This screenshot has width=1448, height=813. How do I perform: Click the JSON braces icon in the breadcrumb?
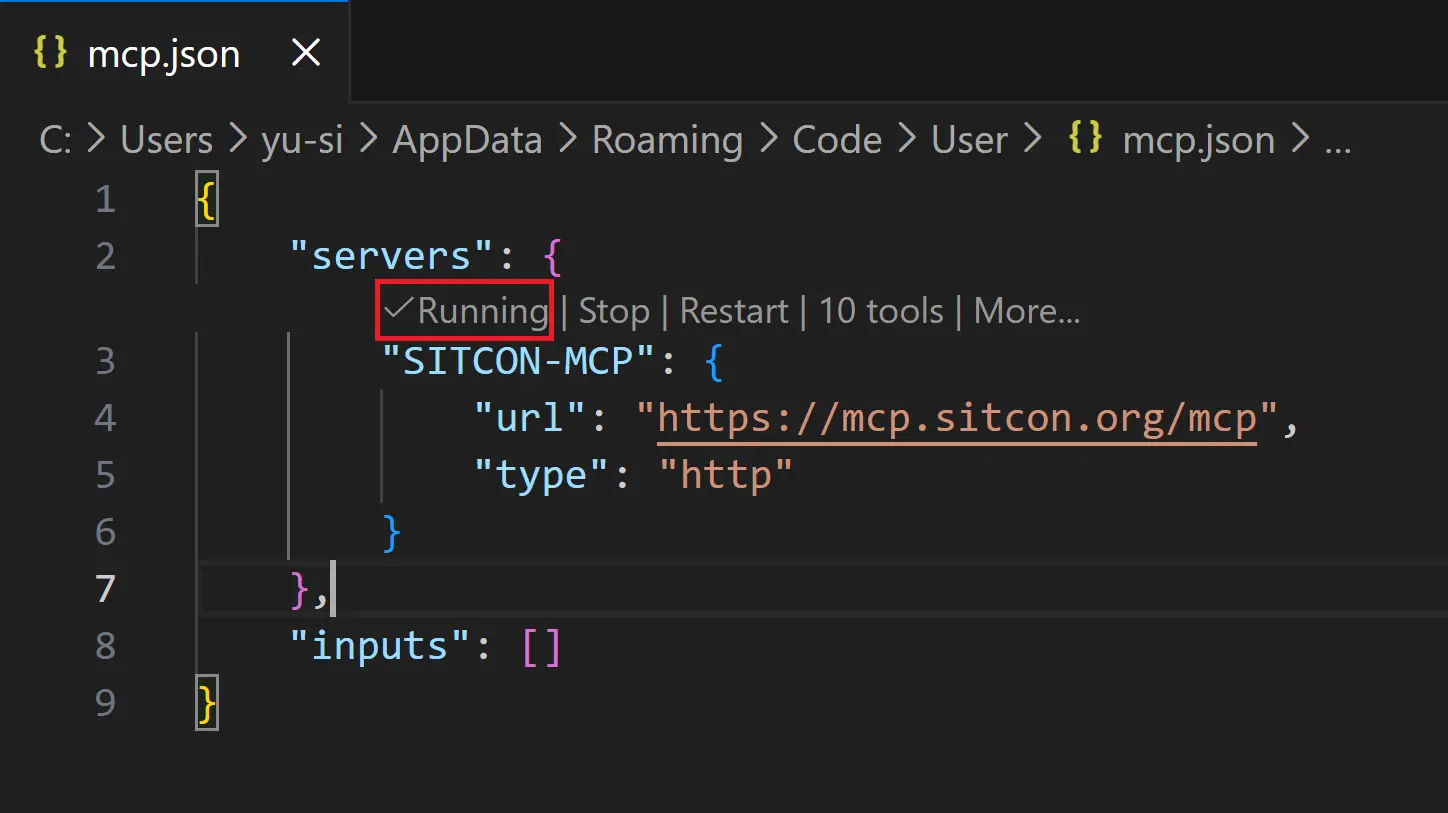coord(1085,140)
